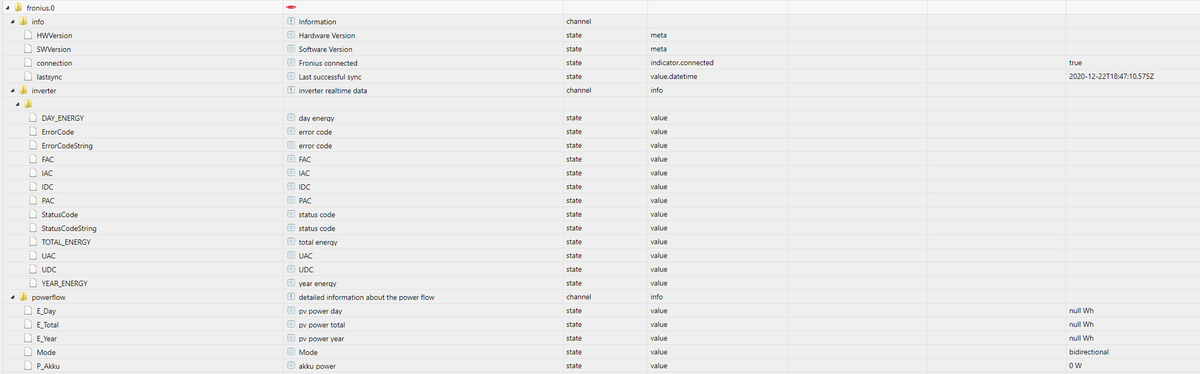Click the powerflow folder icon
The height and width of the screenshot is (374, 1200).
tap(25, 297)
